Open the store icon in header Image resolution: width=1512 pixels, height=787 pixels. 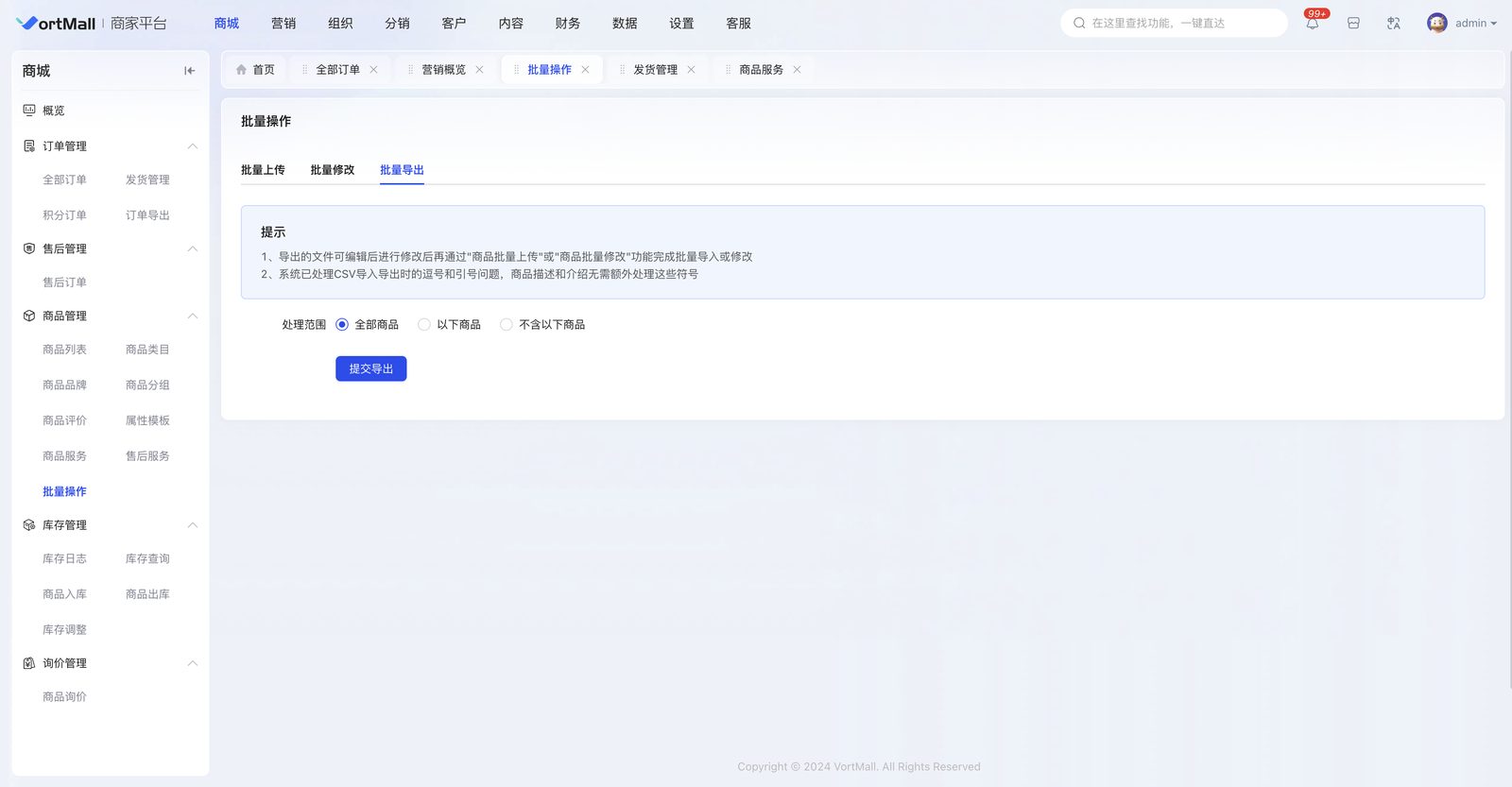point(1353,24)
